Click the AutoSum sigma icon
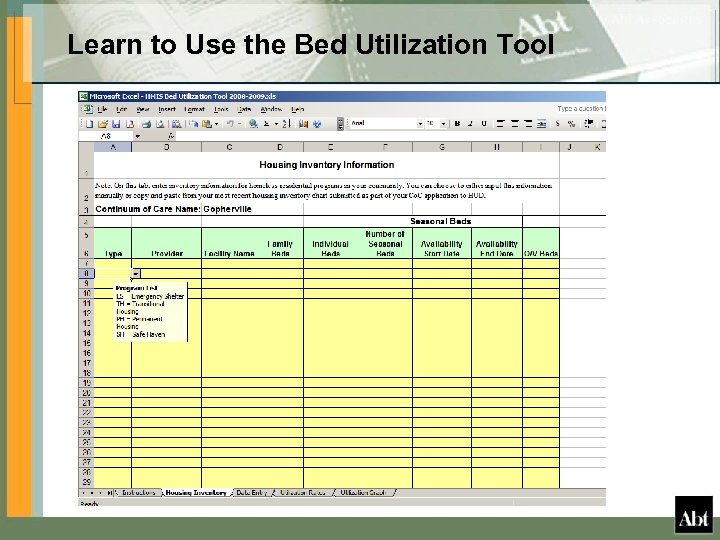This screenshot has width=720, height=540. 266,124
